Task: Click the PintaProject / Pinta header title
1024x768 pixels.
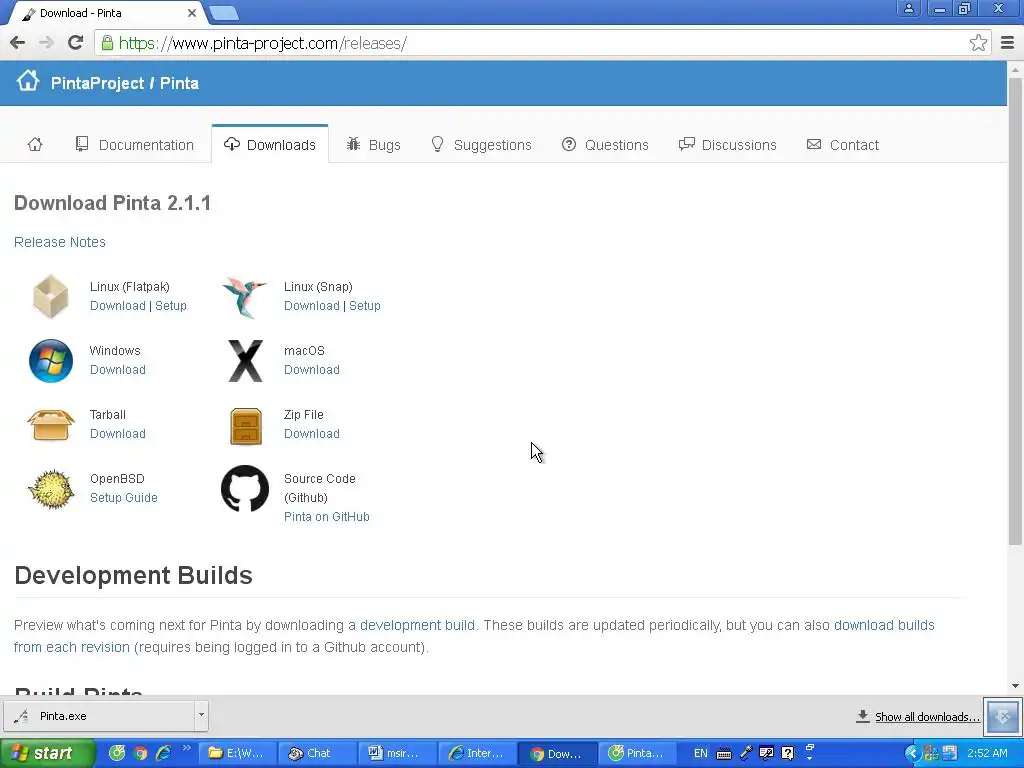Action: (x=125, y=84)
